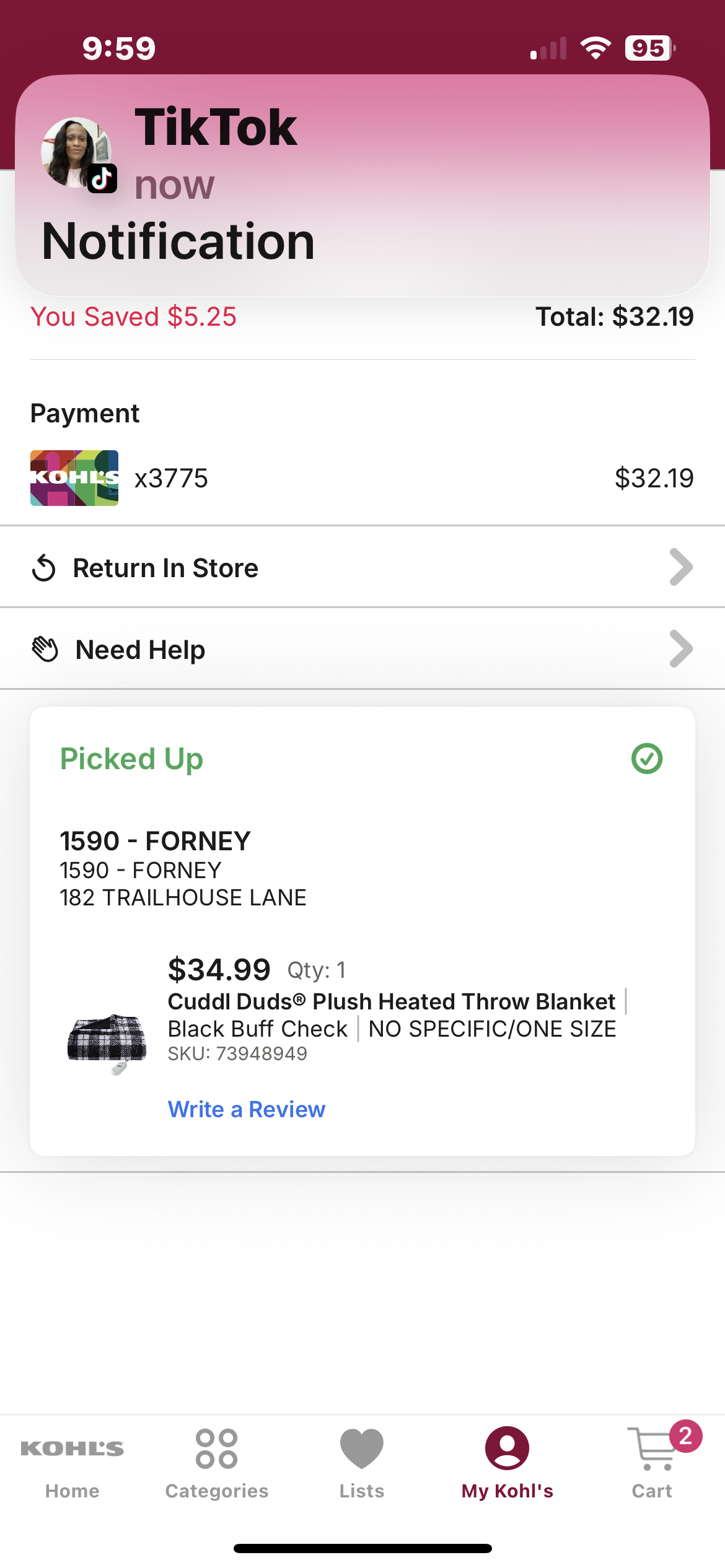The width and height of the screenshot is (725, 1568).
Task: Tap the home indicator bar
Action: pos(362,1548)
